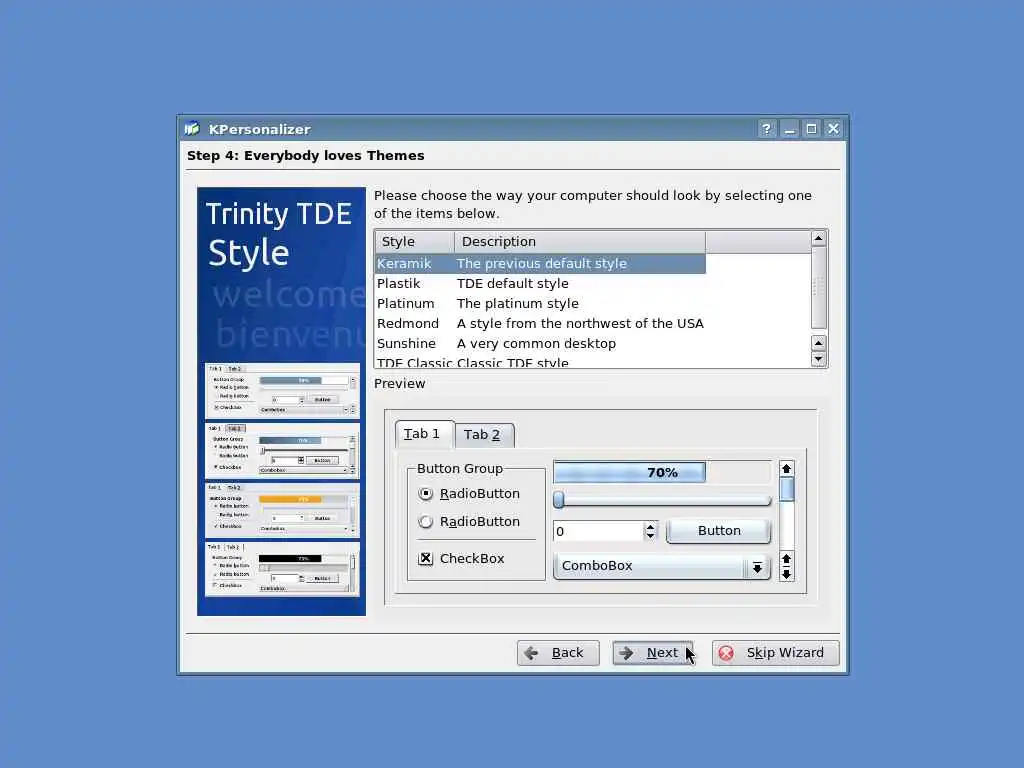Decrease the spin box value with down arrow
1024x768 pixels.
pyautogui.click(x=650, y=536)
